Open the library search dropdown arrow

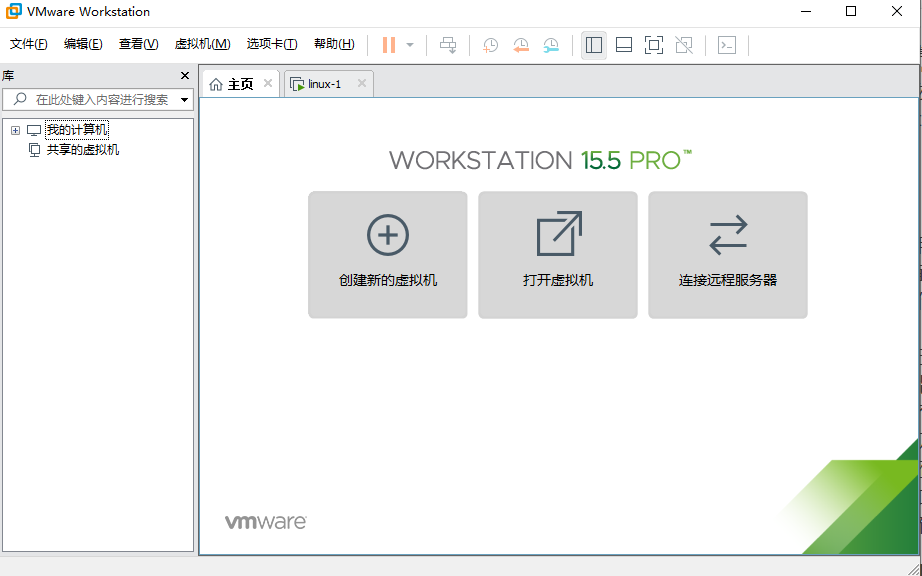tap(184, 100)
